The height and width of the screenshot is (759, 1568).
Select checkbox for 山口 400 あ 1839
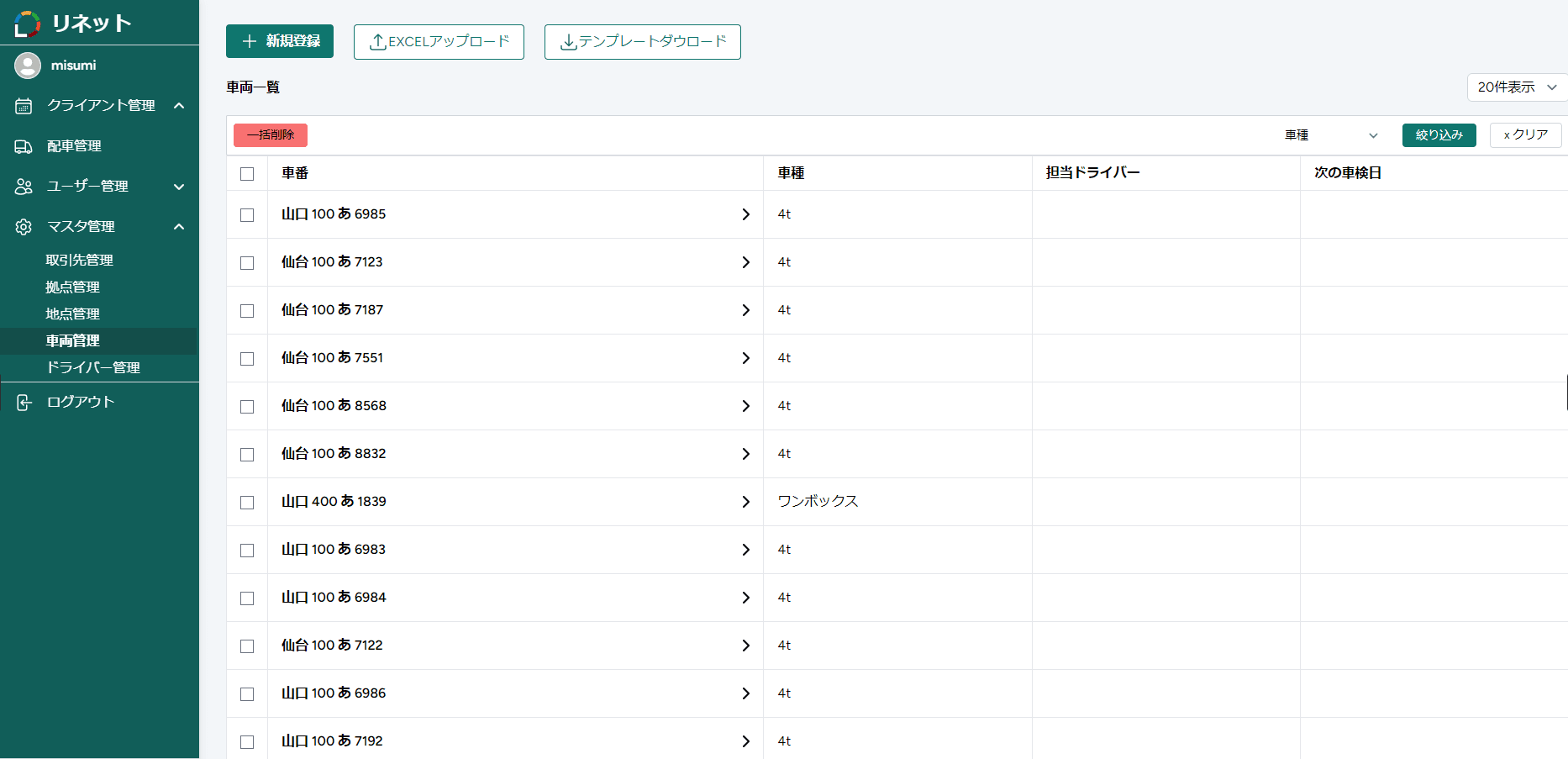coord(247,503)
